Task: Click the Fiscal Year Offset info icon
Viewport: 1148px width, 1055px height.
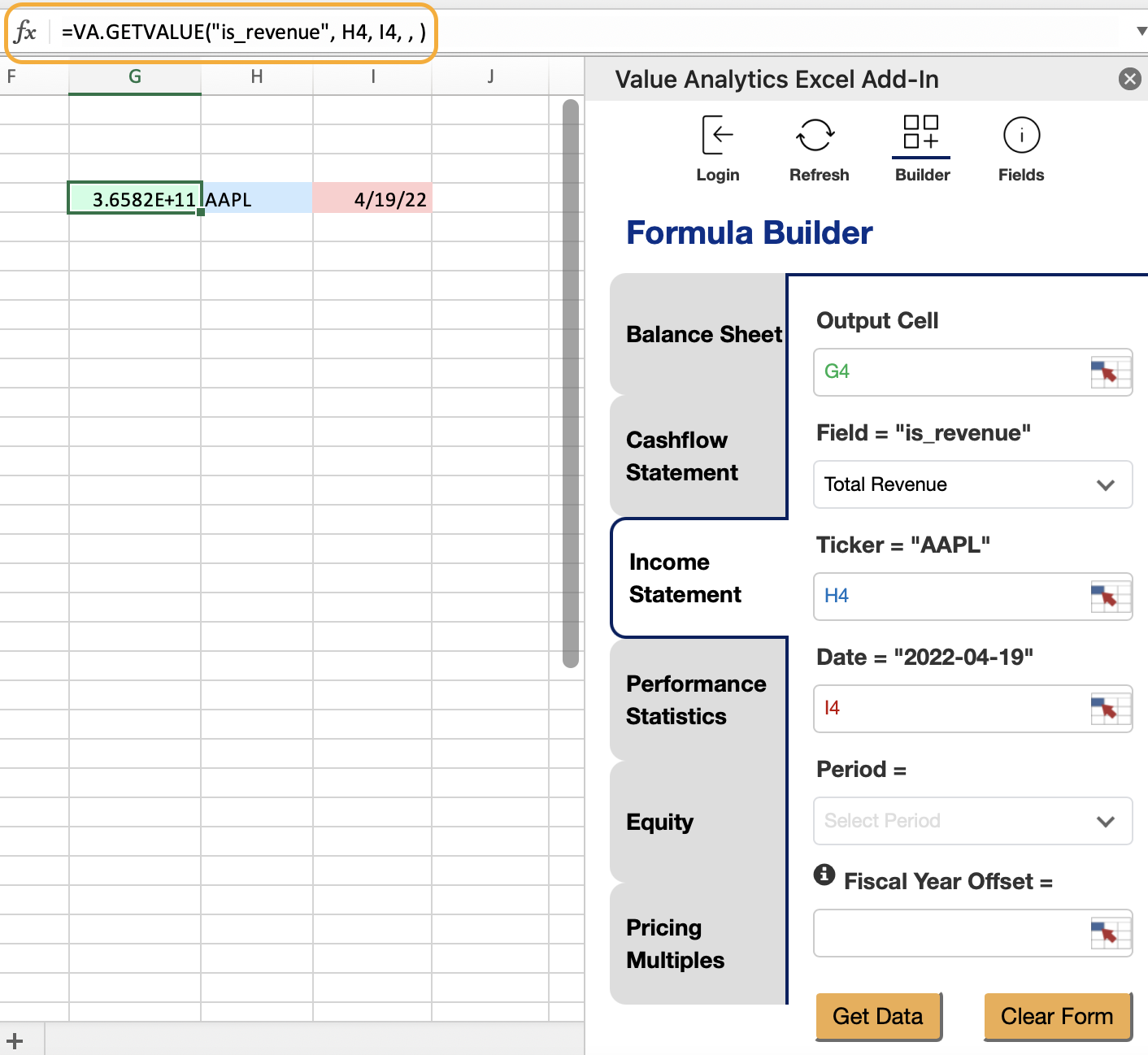Action: [824, 876]
